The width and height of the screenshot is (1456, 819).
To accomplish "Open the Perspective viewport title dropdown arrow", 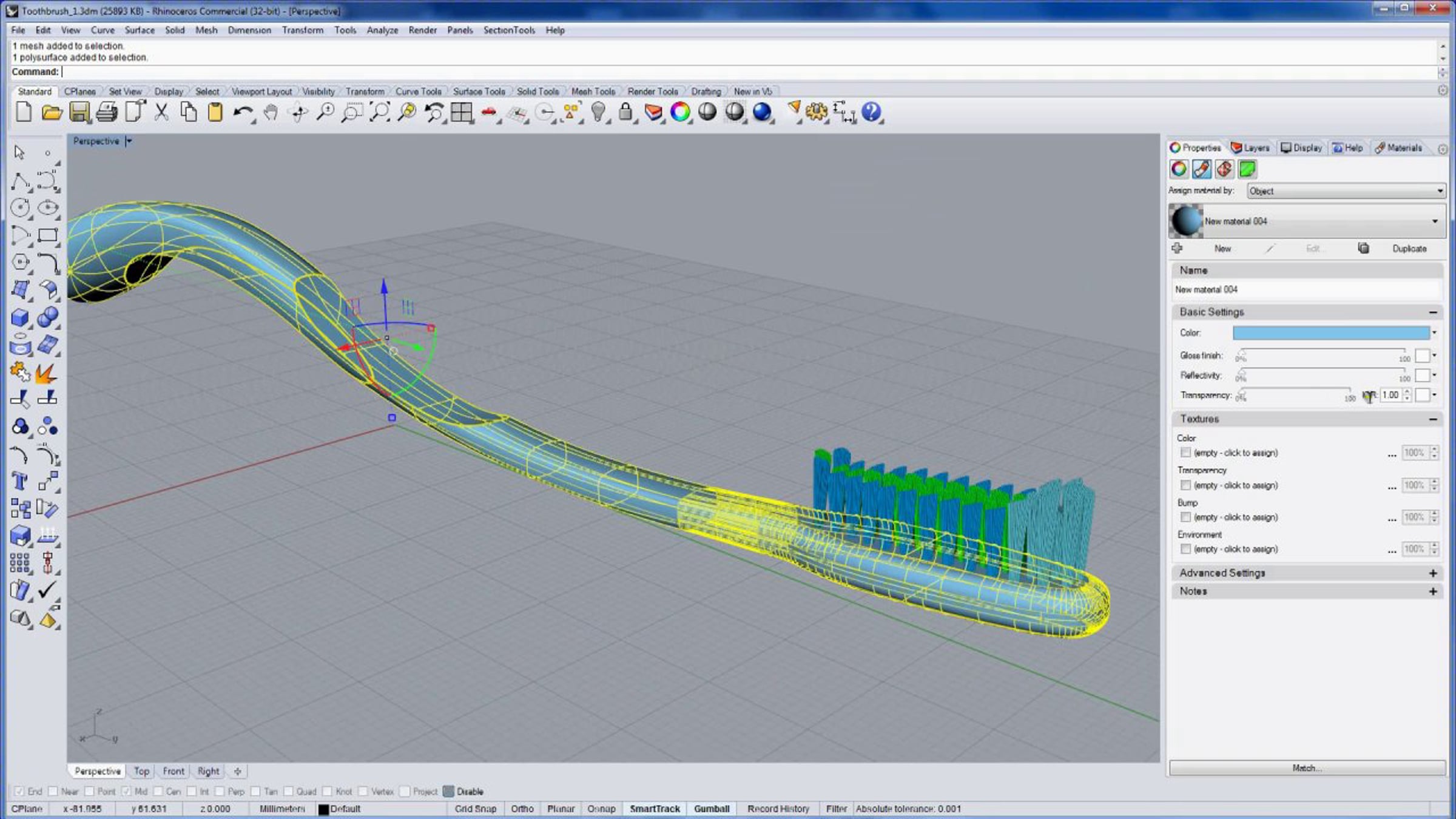I will [129, 141].
